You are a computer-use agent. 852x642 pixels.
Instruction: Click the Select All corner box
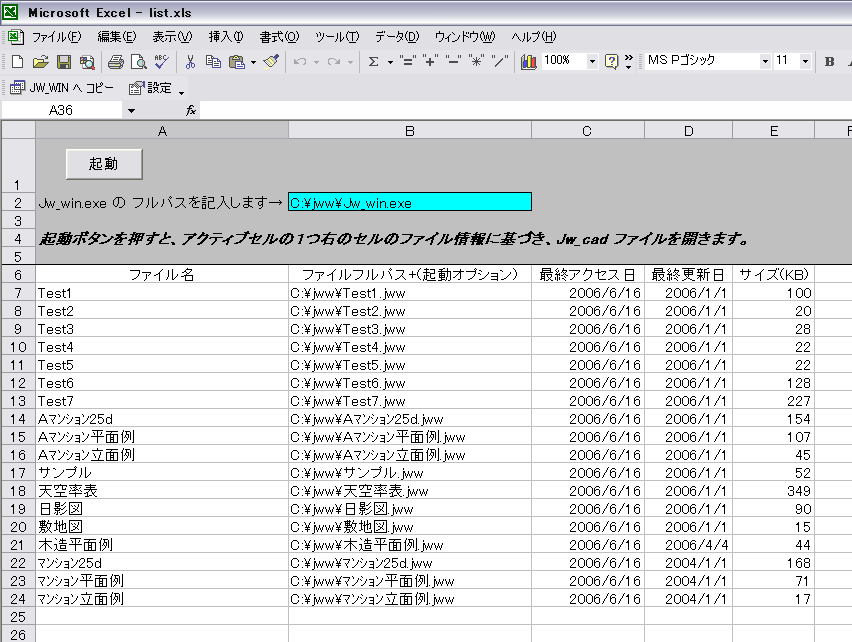tap(18, 130)
